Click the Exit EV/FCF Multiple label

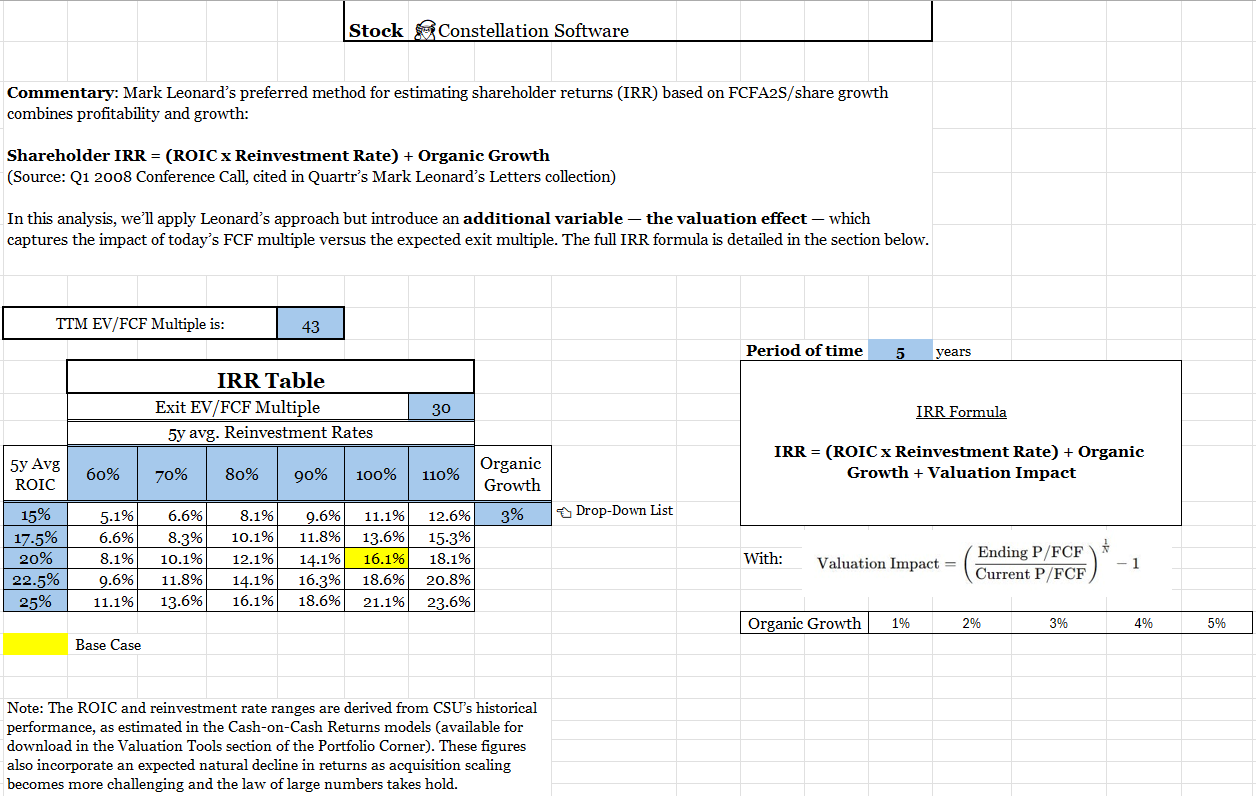pos(238,407)
